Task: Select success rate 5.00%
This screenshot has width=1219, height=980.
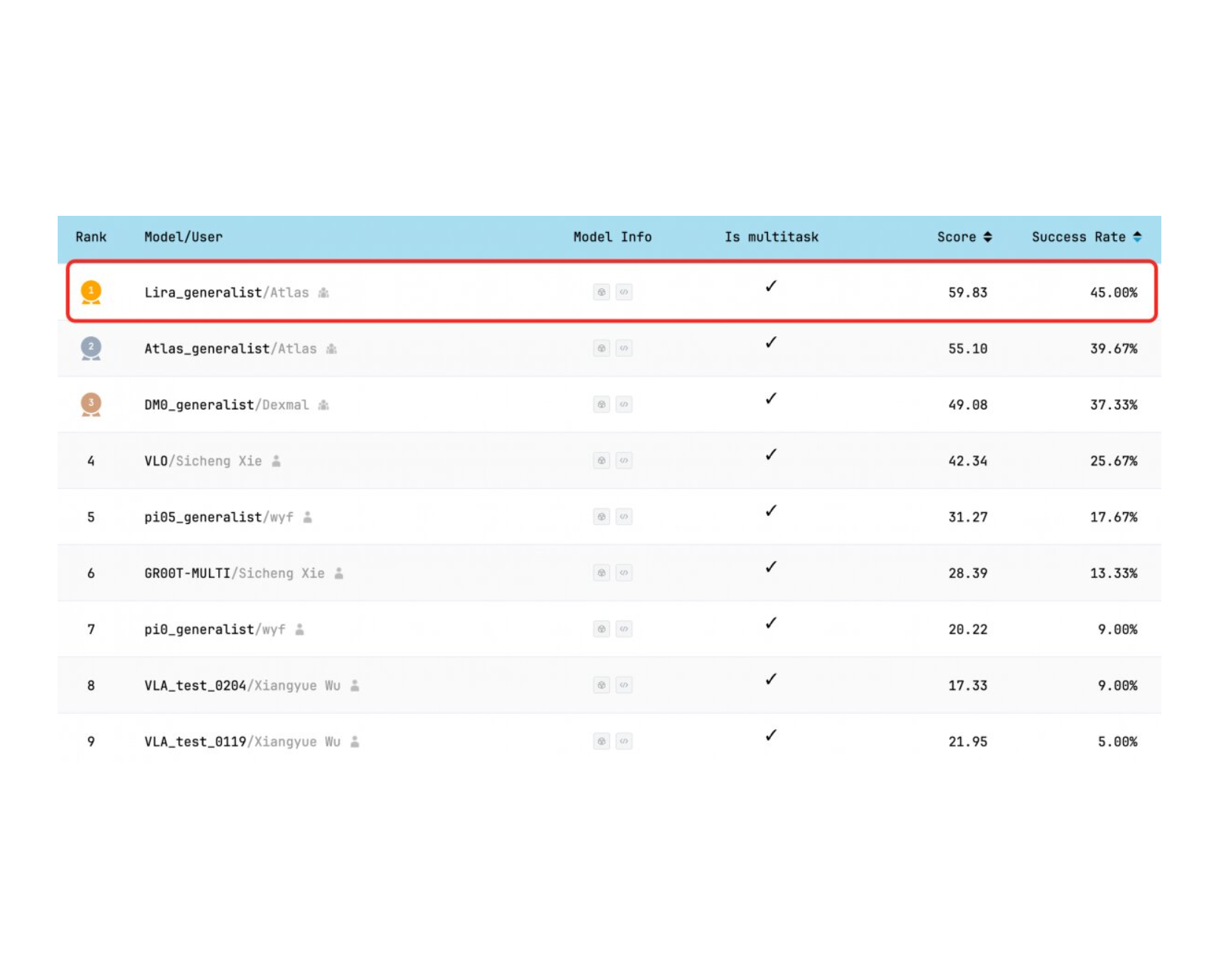Action: [1118, 742]
